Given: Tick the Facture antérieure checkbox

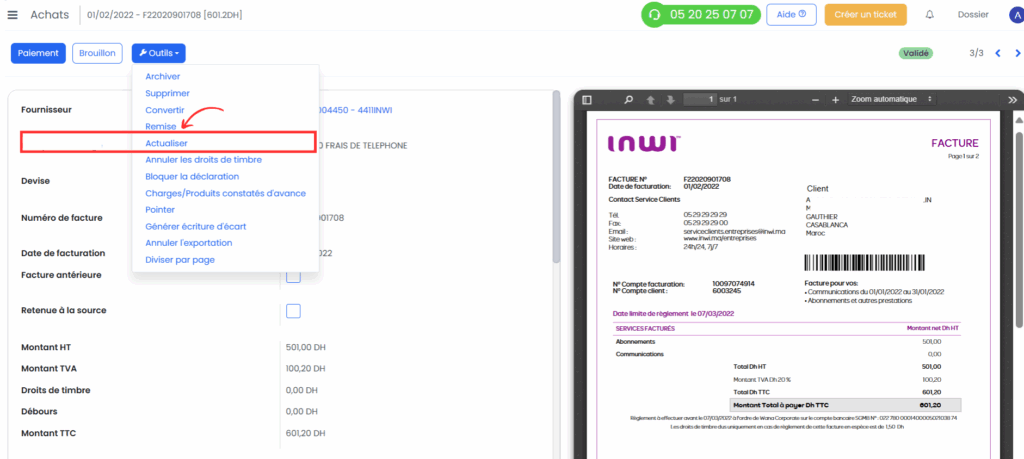Looking at the screenshot, I should click(x=293, y=276).
